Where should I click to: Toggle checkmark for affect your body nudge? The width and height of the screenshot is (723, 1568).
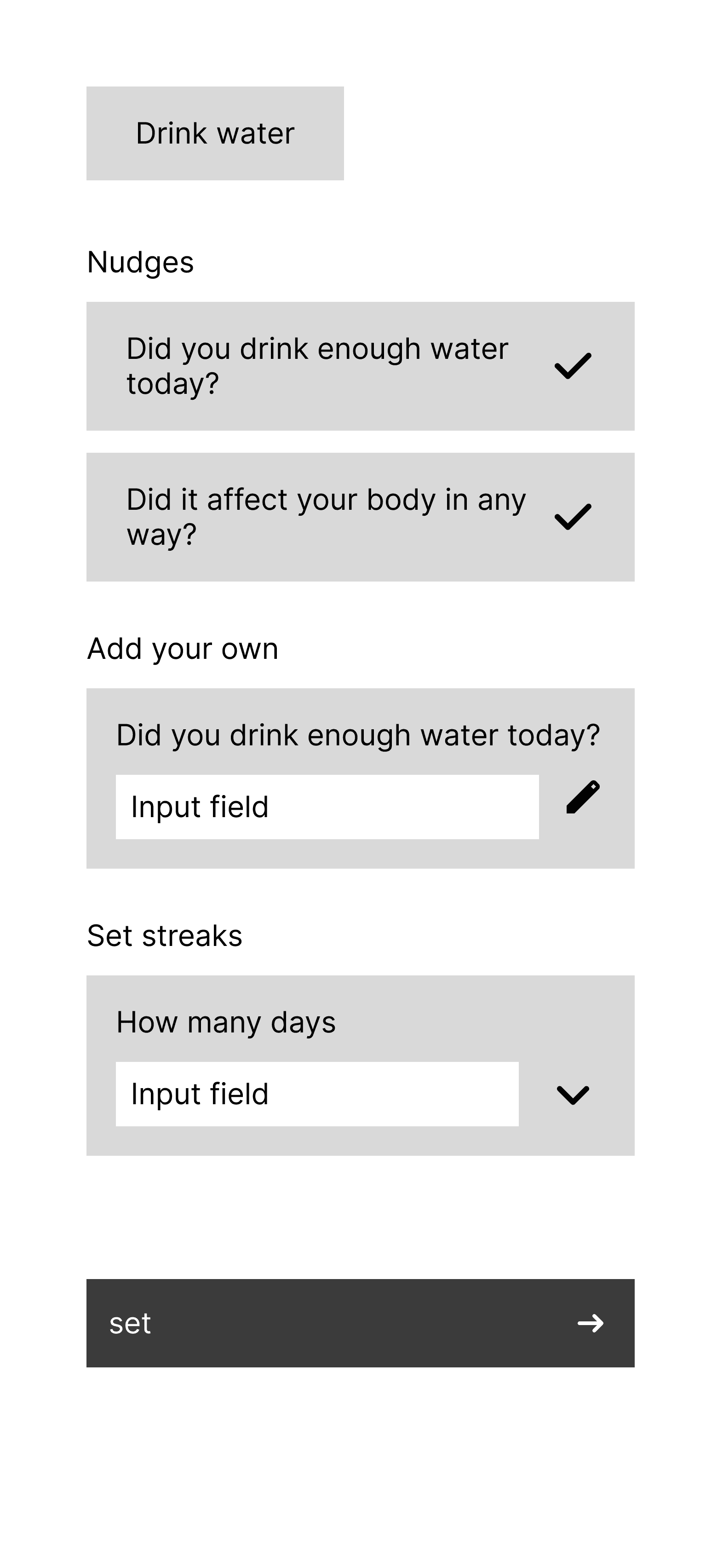[x=573, y=517]
